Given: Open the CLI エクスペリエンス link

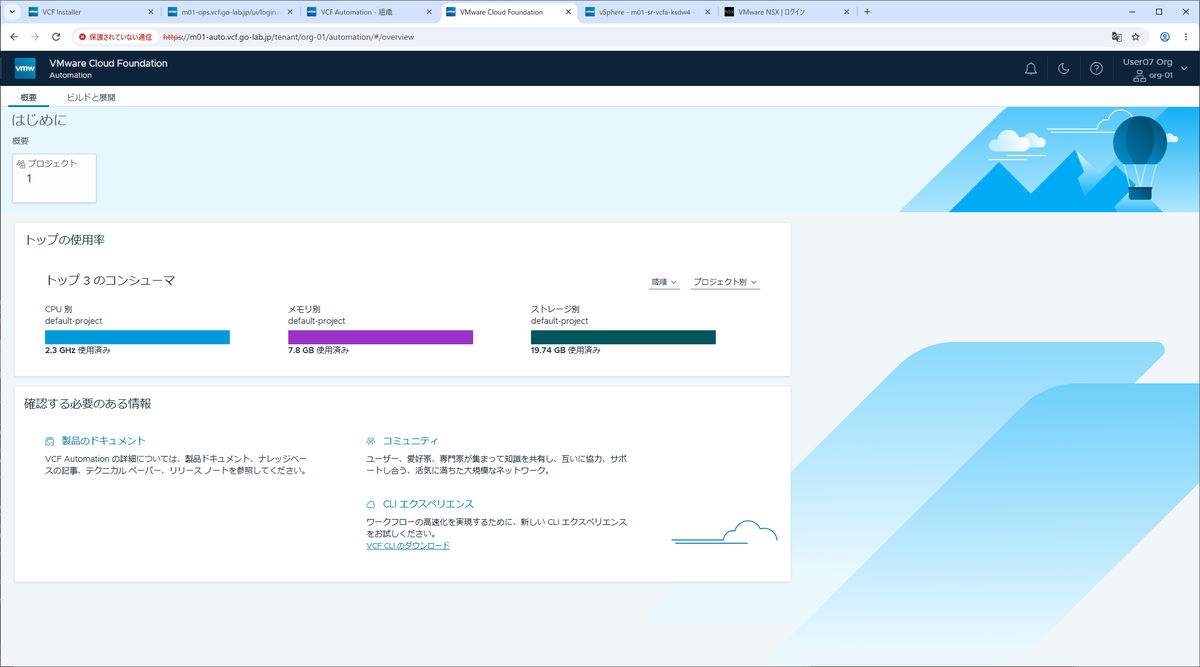Looking at the screenshot, I should pyautogui.click(x=428, y=504).
